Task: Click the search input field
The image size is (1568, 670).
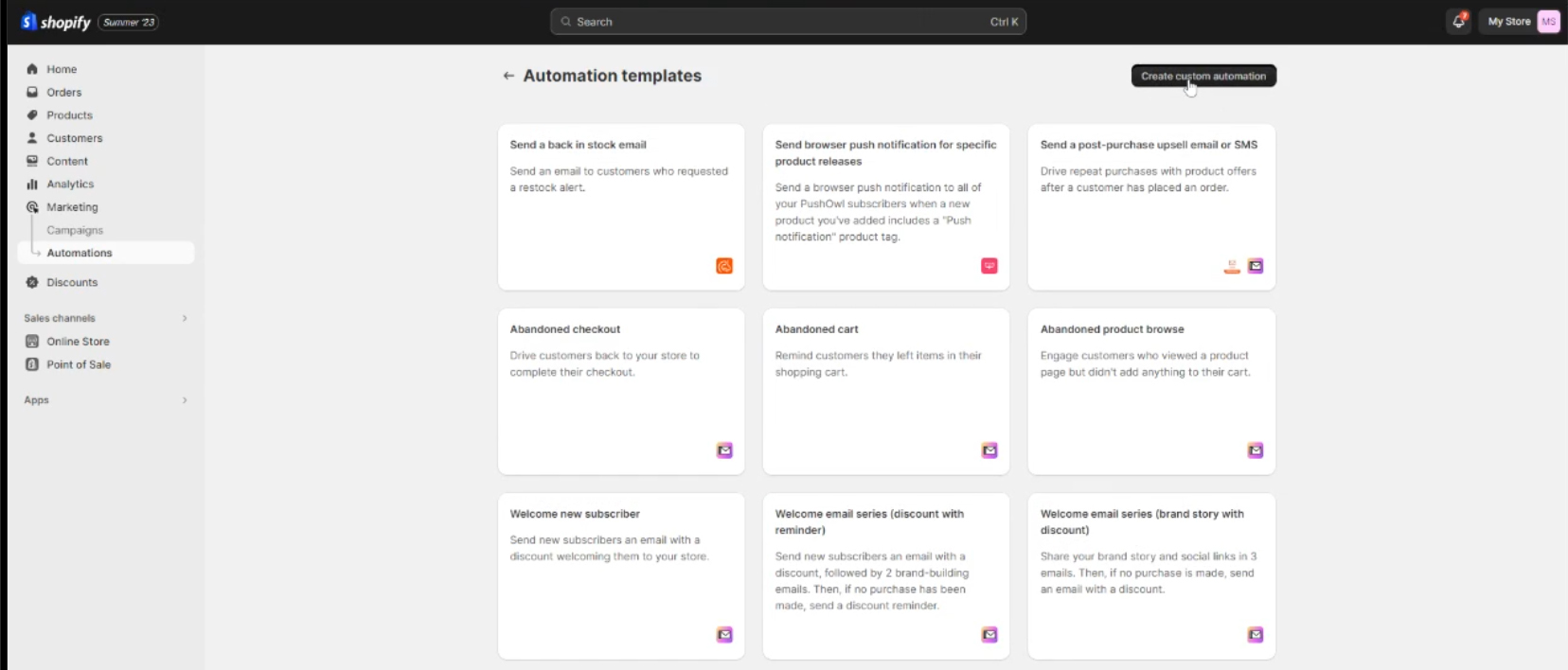Action: point(788,22)
